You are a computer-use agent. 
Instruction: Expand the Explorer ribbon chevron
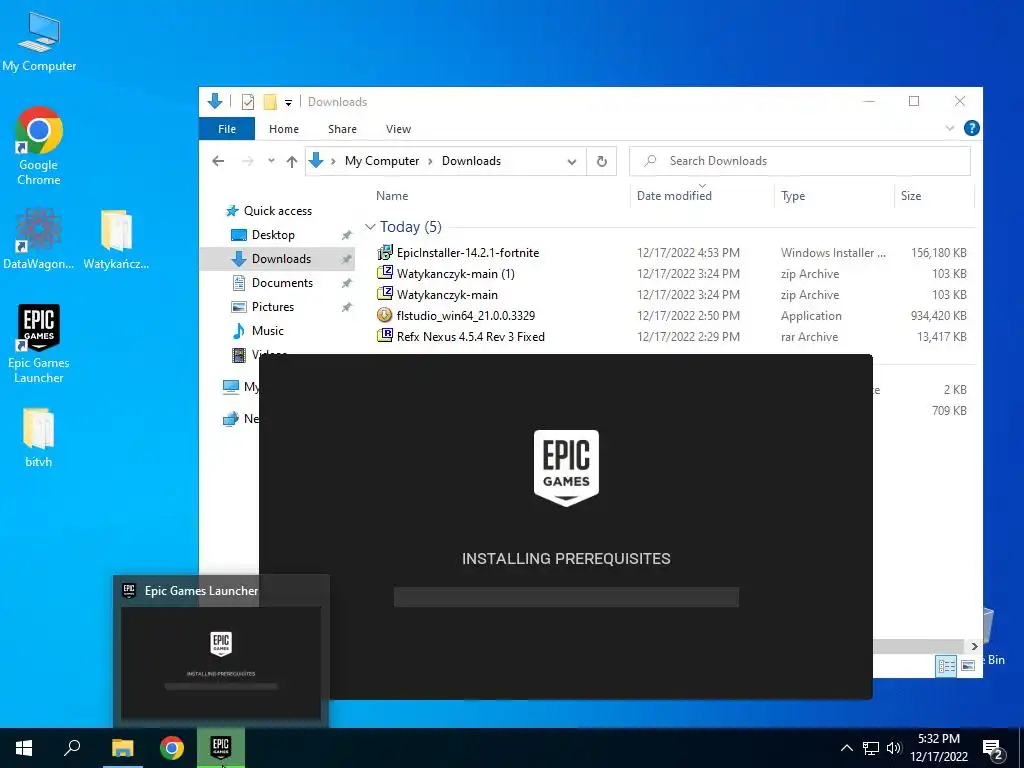click(x=950, y=128)
